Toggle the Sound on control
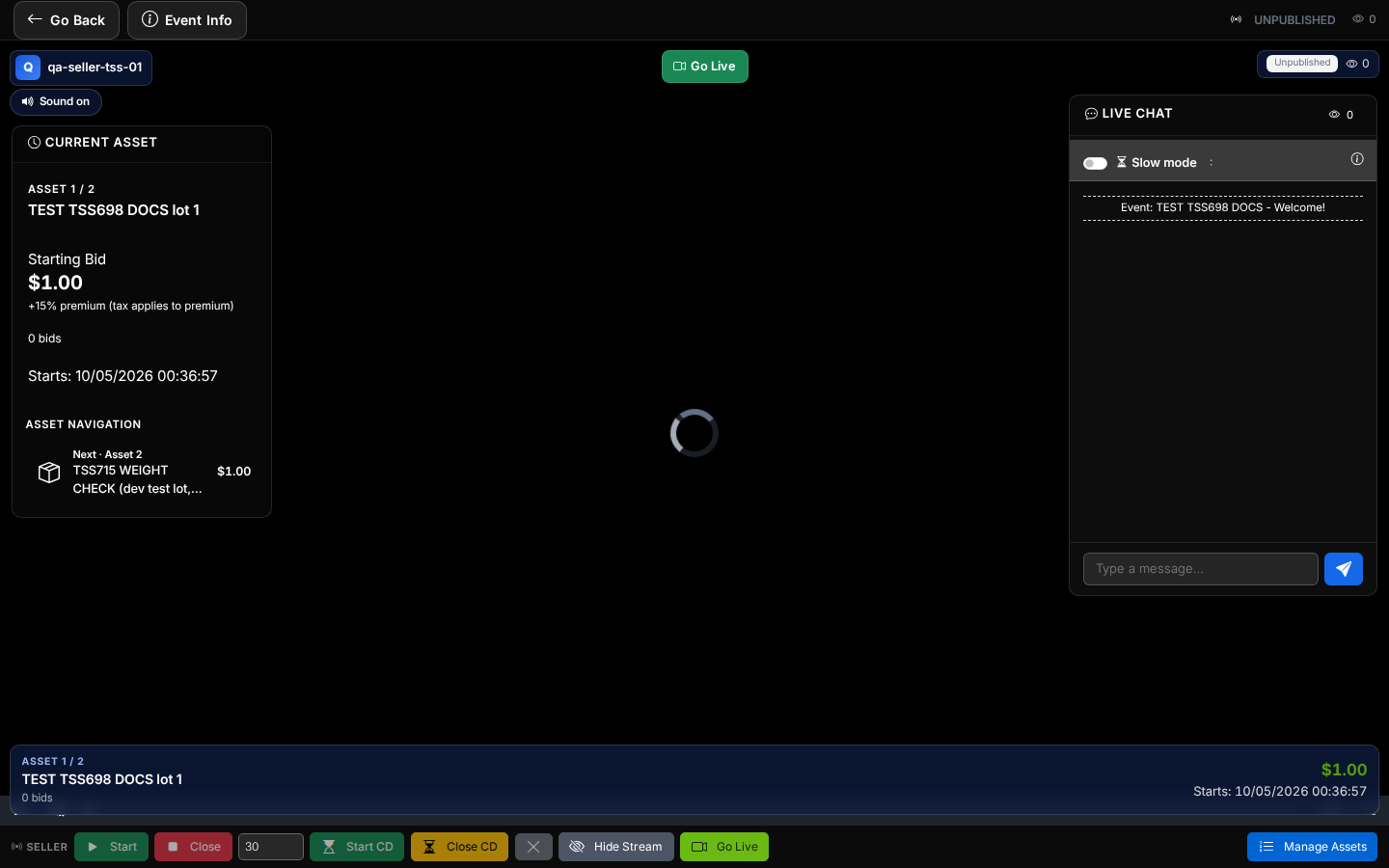 point(56,101)
